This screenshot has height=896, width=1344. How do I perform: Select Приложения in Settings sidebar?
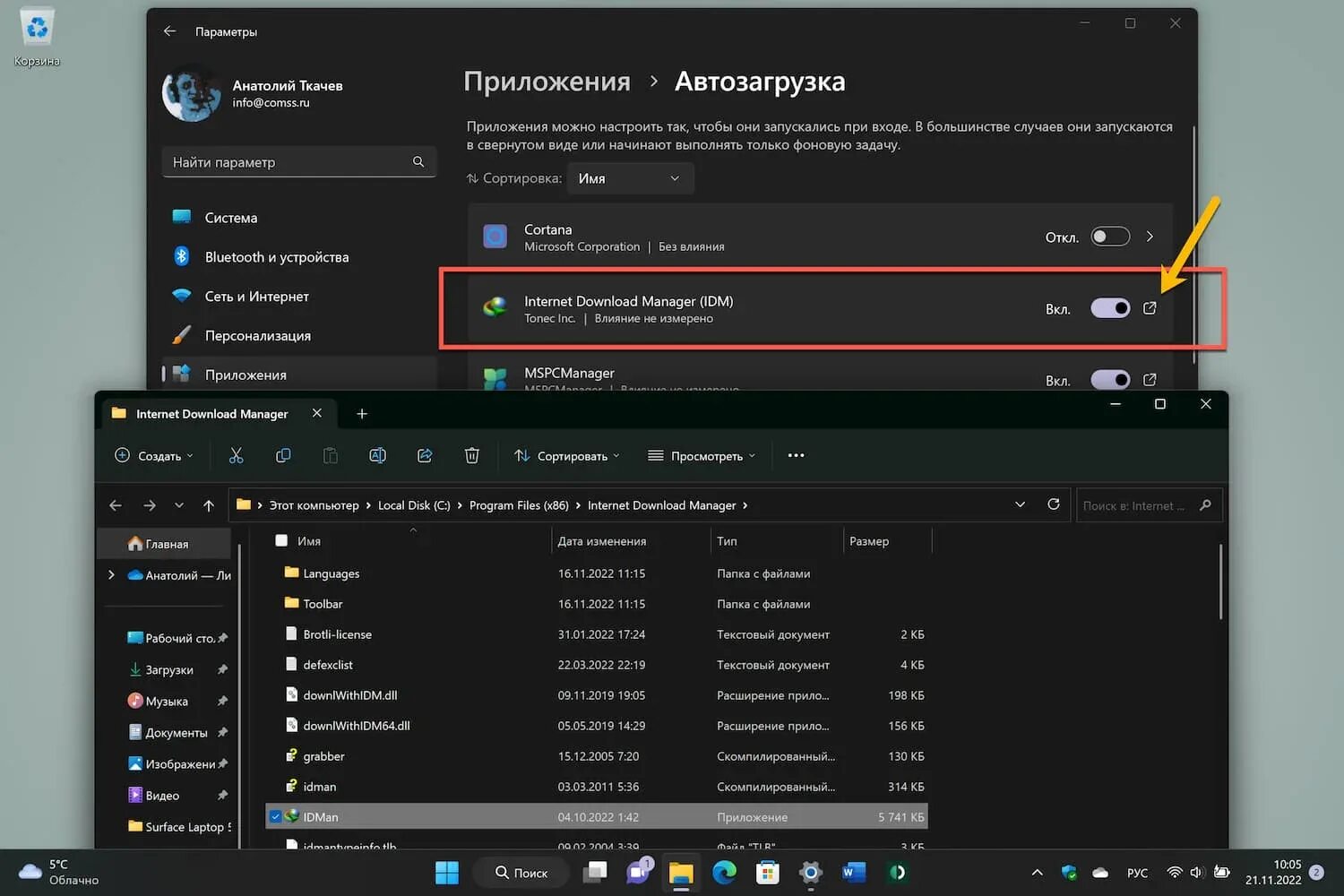pos(298,375)
